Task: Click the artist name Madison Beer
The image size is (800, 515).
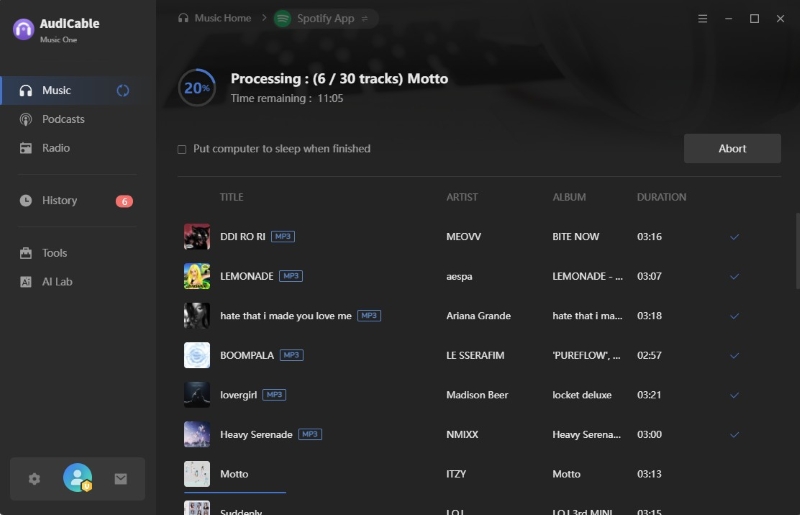Action: [x=477, y=395]
